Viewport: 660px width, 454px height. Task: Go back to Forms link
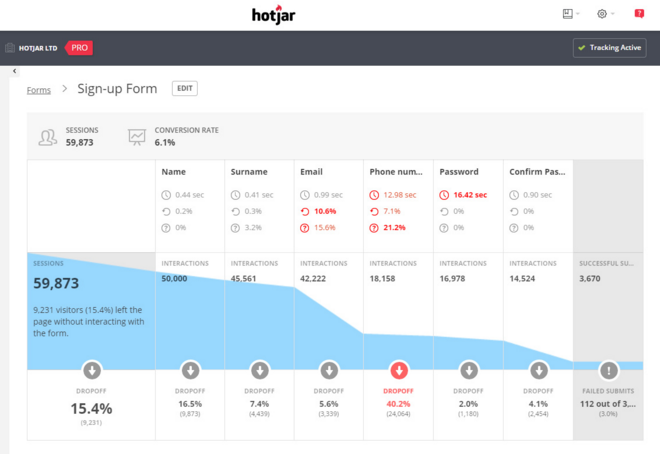(39, 90)
